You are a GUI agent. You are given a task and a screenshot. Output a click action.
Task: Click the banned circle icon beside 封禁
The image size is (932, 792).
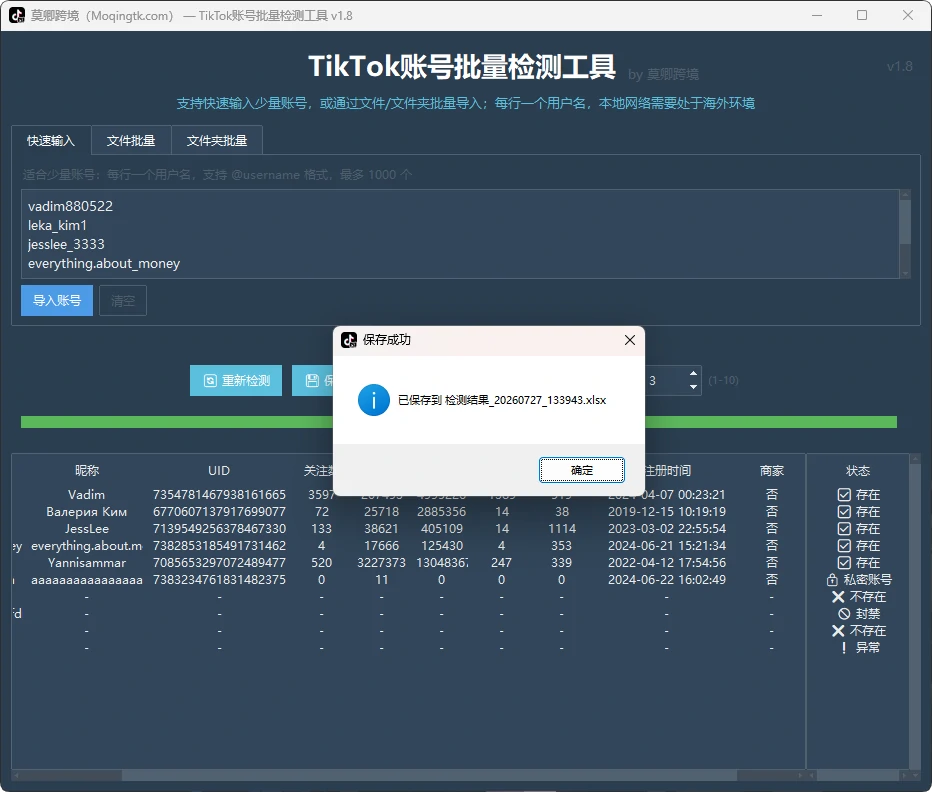click(844, 614)
